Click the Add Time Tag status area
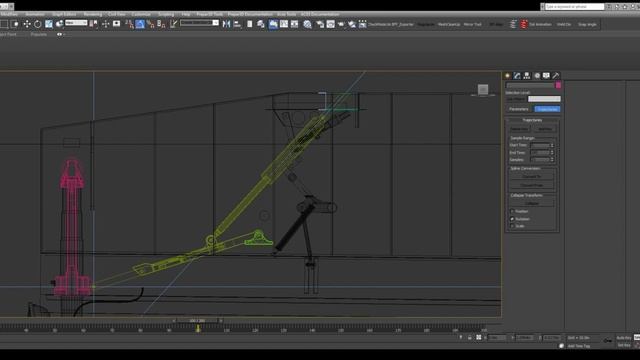This screenshot has width=640, height=360. [x=578, y=346]
